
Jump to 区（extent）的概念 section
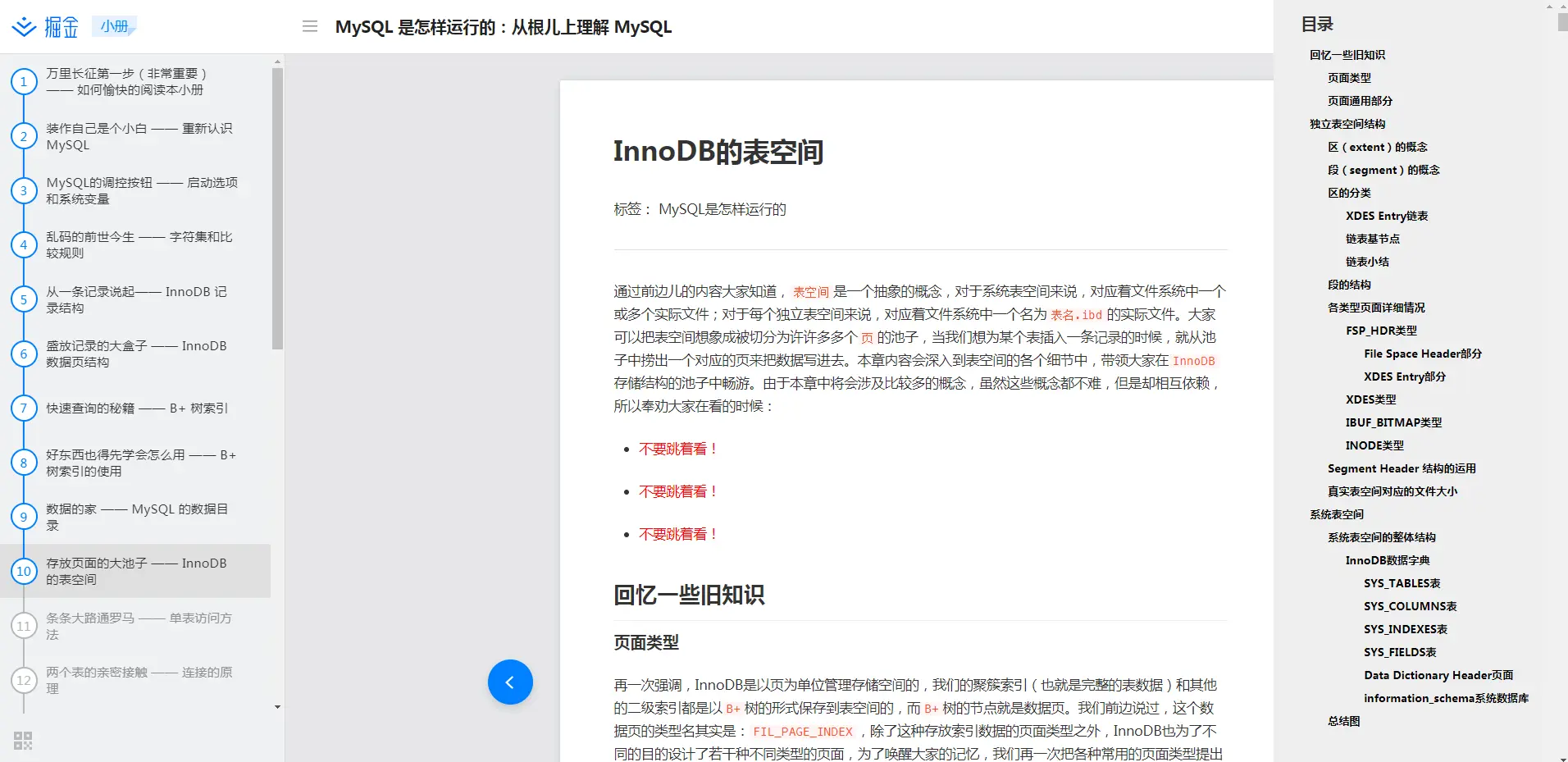pos(1378,147)
